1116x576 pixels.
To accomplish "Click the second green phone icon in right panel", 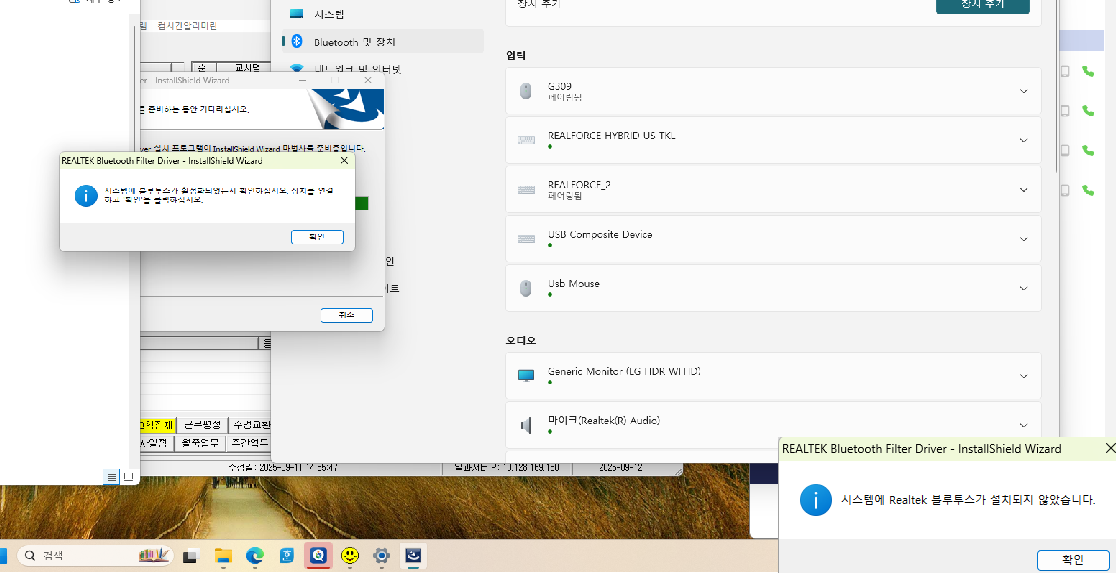I will tap(1088, 110).
